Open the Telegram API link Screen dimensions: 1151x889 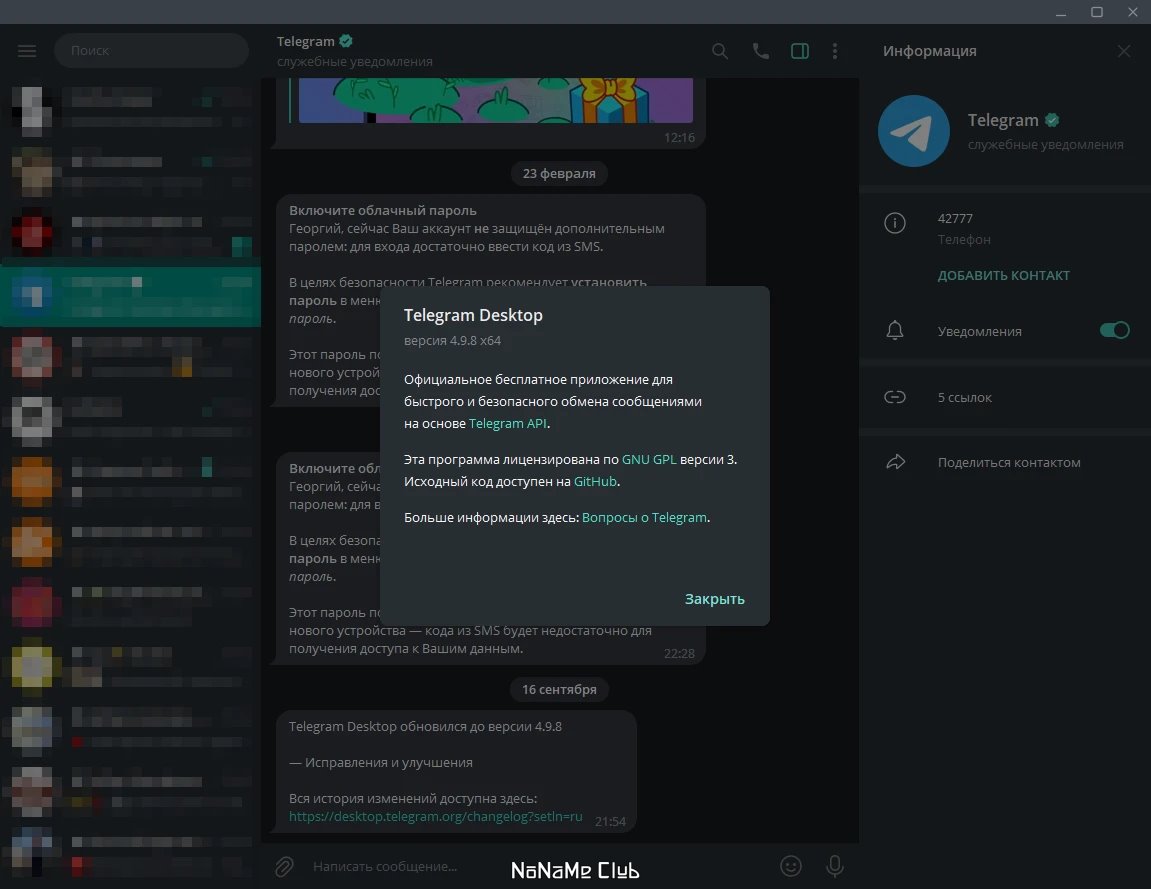pos(507,424)
